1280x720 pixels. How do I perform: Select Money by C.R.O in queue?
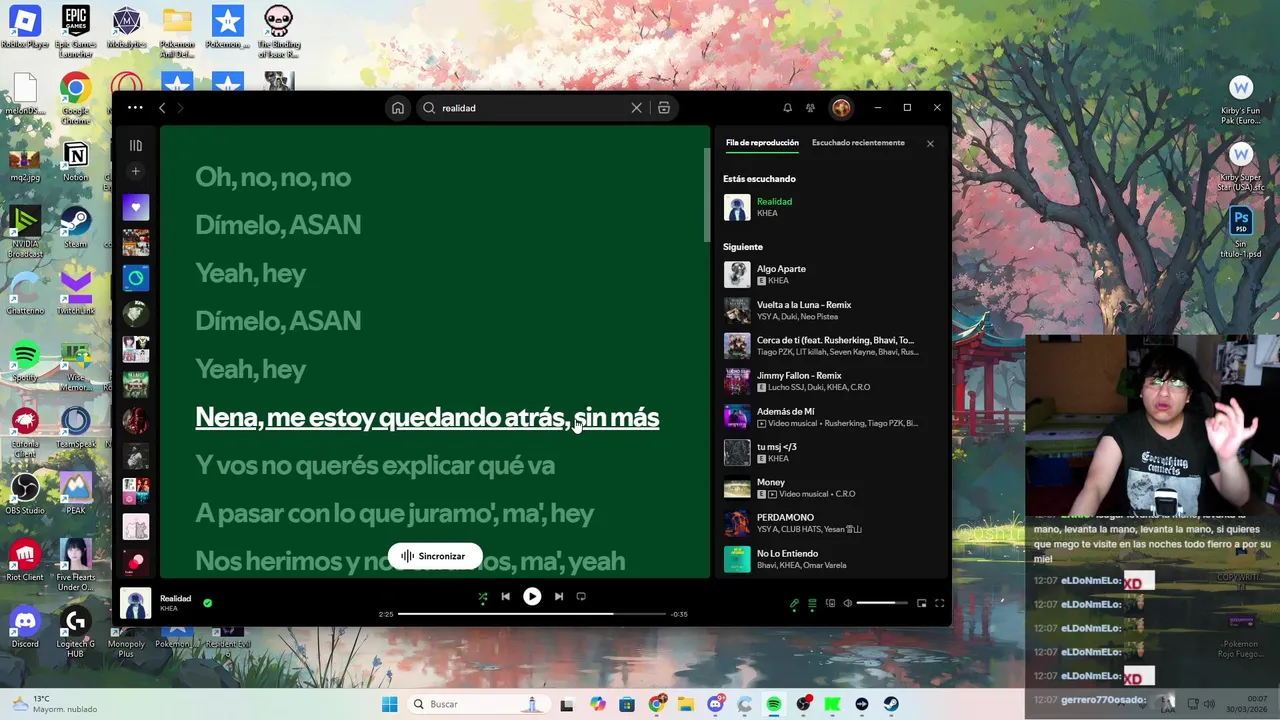click(x=828, y=488)
